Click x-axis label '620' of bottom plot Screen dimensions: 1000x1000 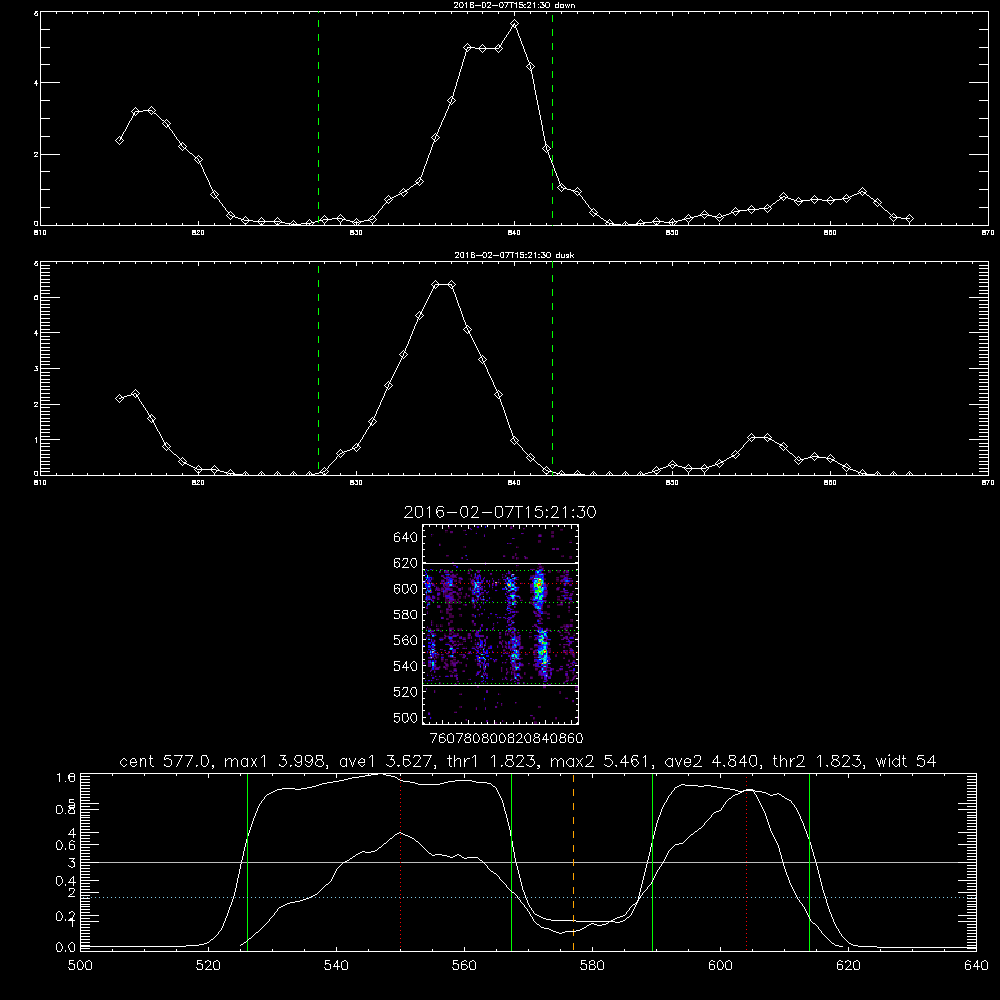(848, 966)
